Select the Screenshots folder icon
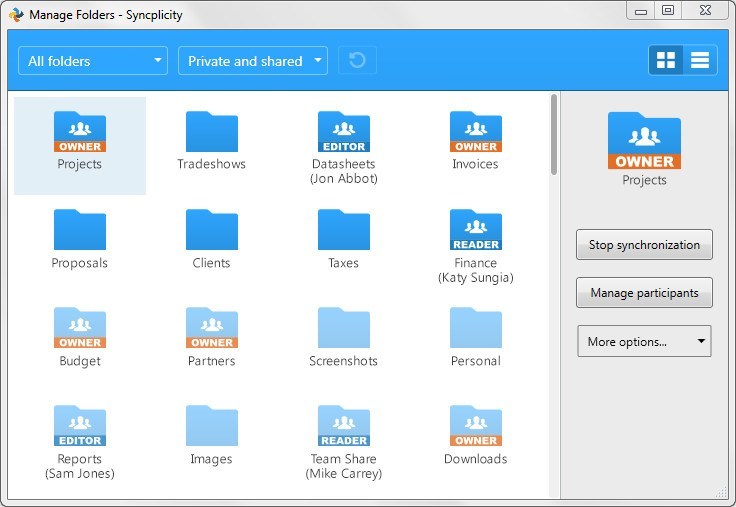This screenshot has width=736, height=507. pyautogui.click(x=344, y=328)
